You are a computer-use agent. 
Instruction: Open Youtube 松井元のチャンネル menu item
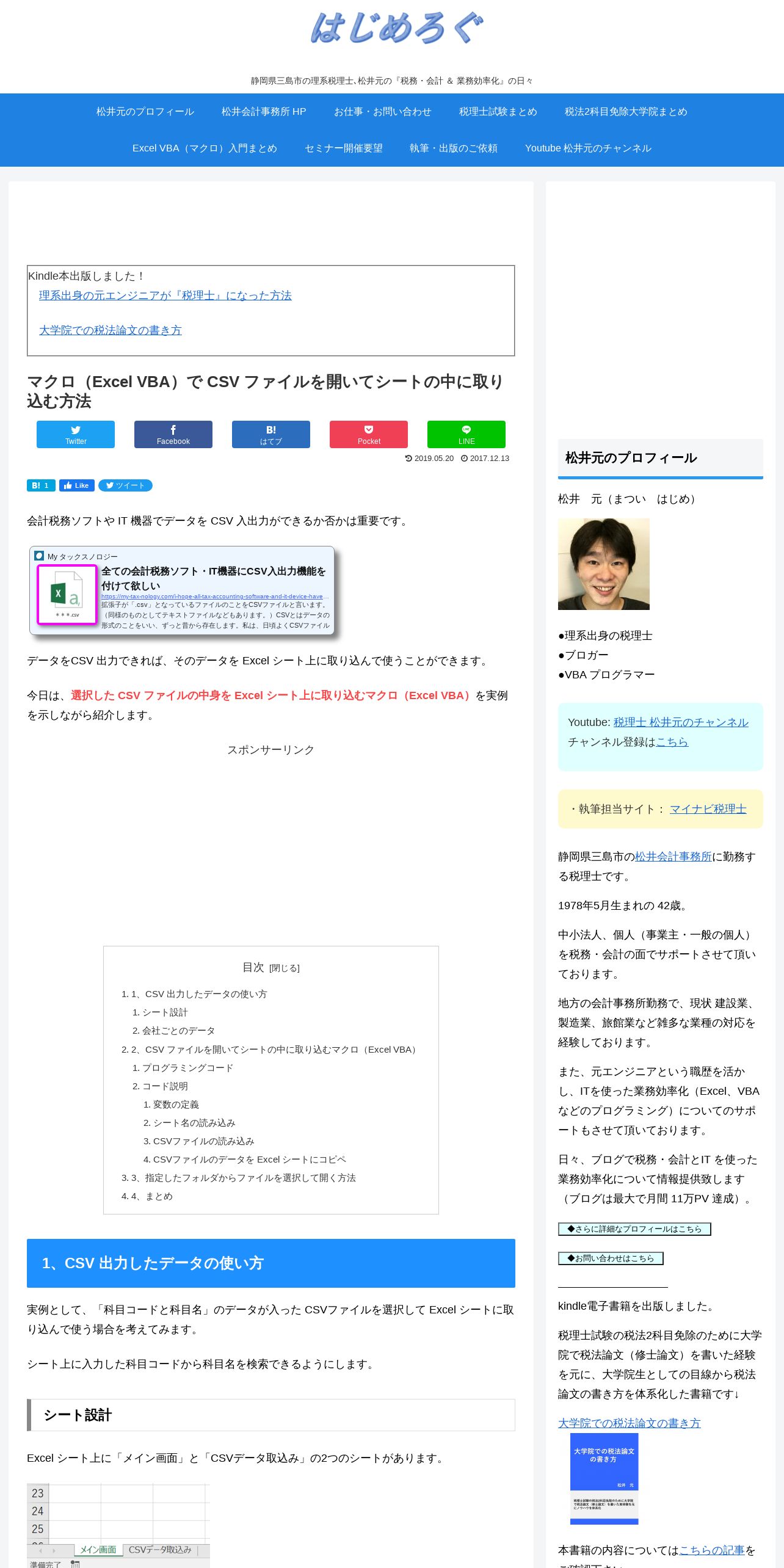[x=588, y=148]
